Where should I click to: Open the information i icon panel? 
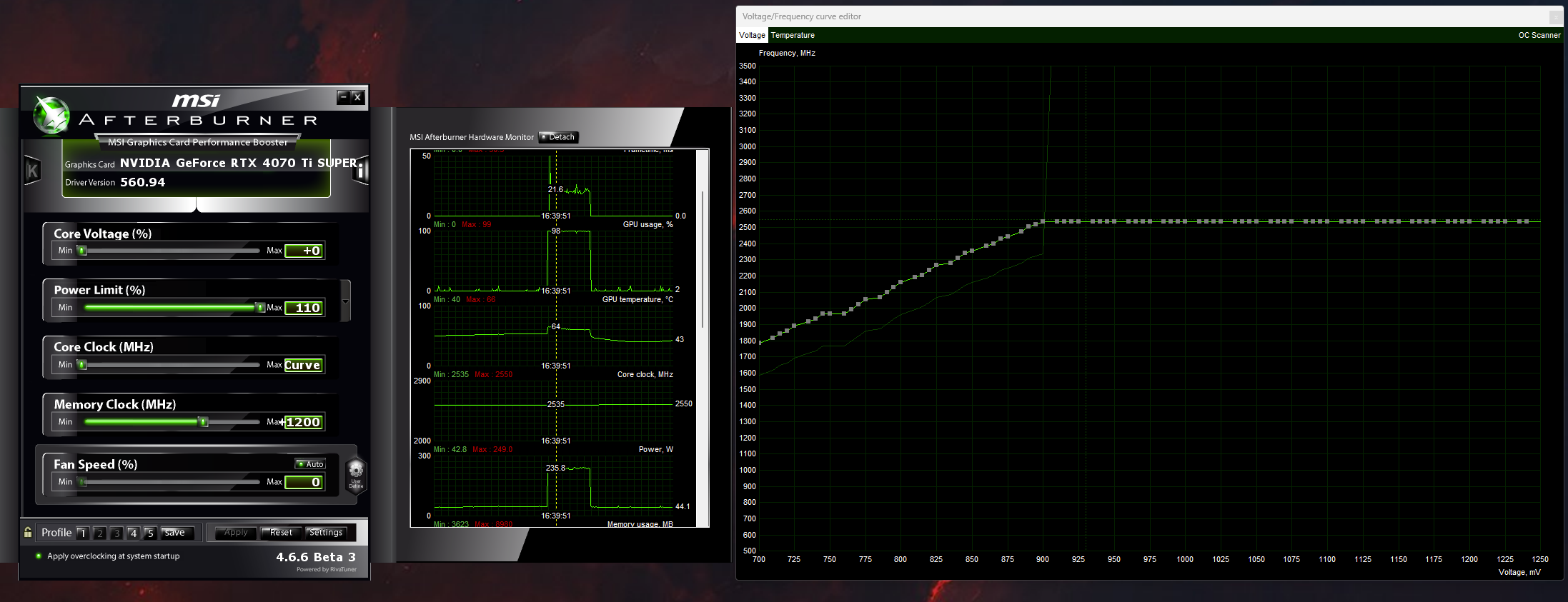pyautogui.click(x=360, y=170)
